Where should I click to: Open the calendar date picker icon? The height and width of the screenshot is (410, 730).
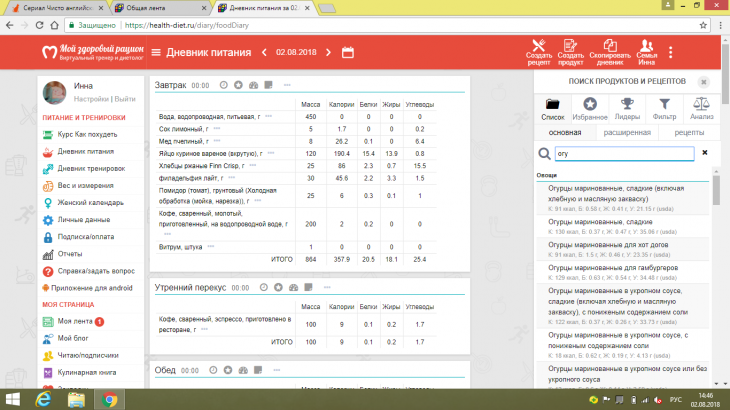point(348,51)
